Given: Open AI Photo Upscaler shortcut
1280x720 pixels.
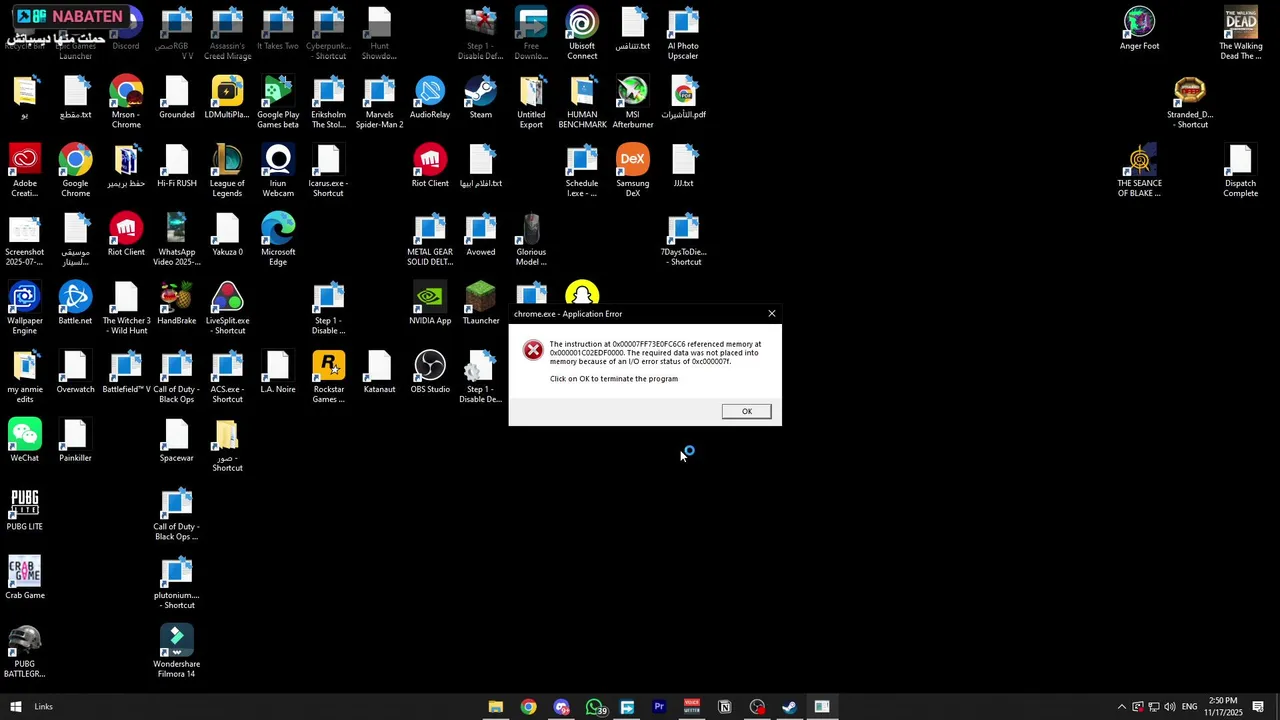Looking at the screenshot, I should (x=683, y=33).
